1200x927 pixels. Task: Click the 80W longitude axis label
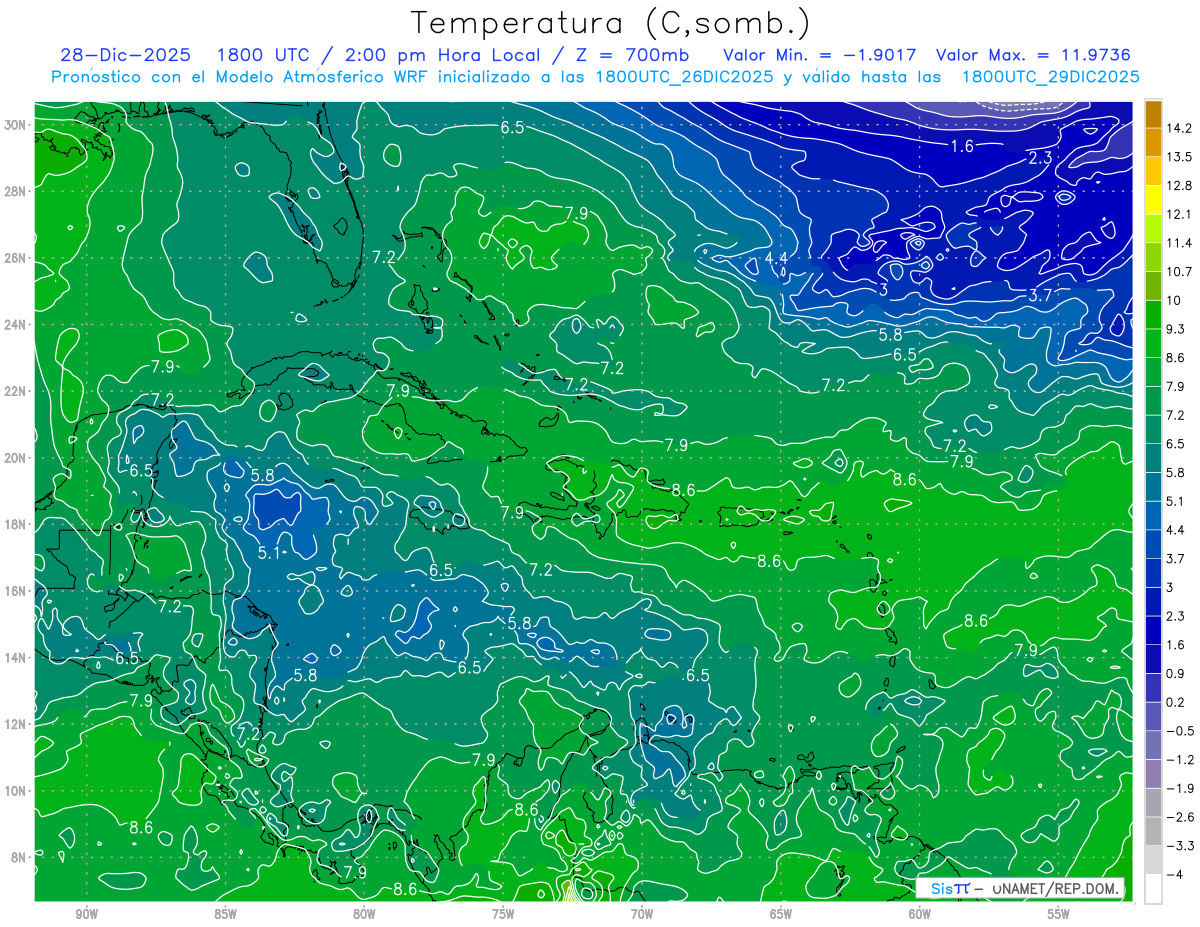coord(364,913)
